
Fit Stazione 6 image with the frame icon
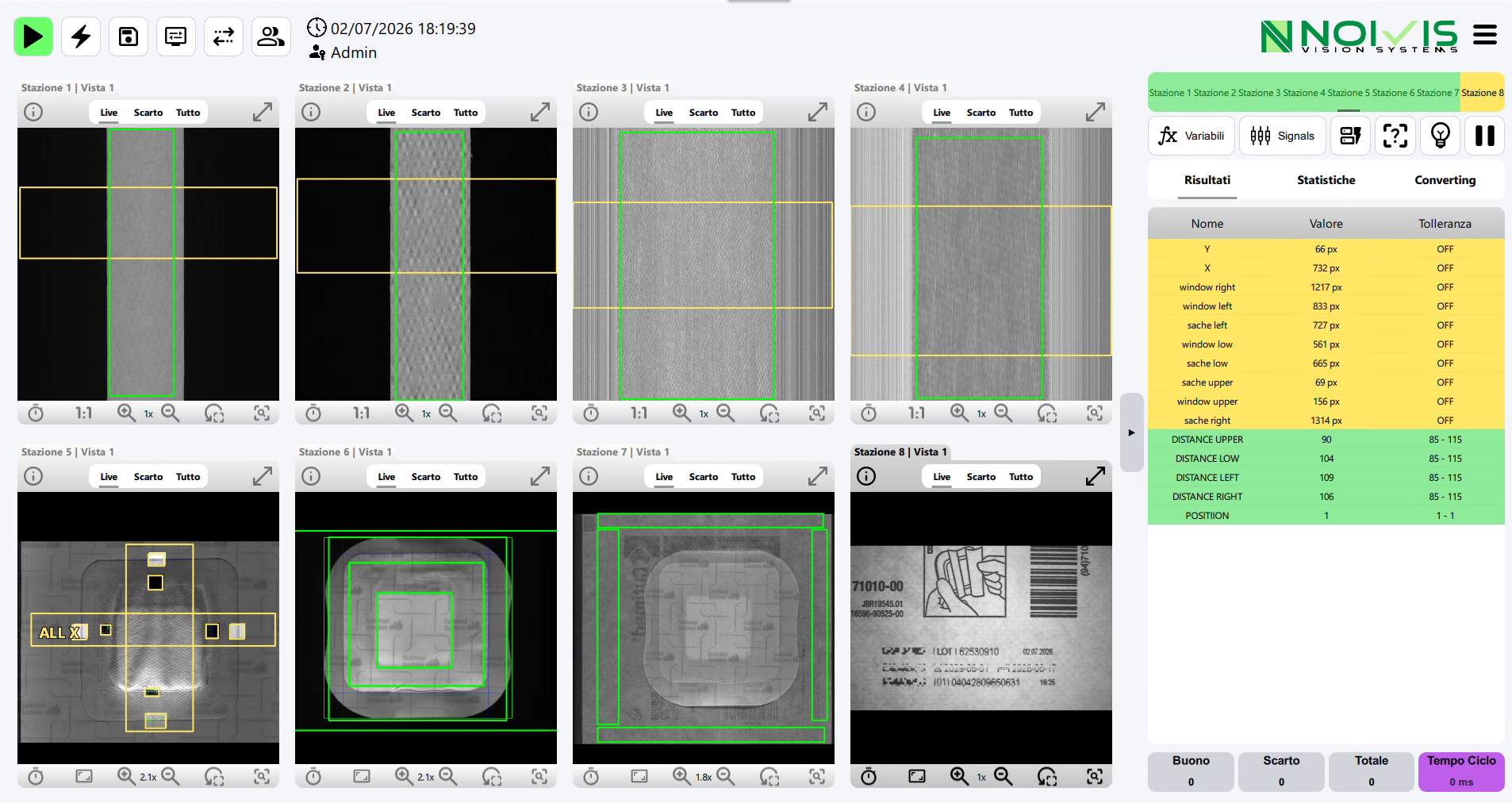362,776
